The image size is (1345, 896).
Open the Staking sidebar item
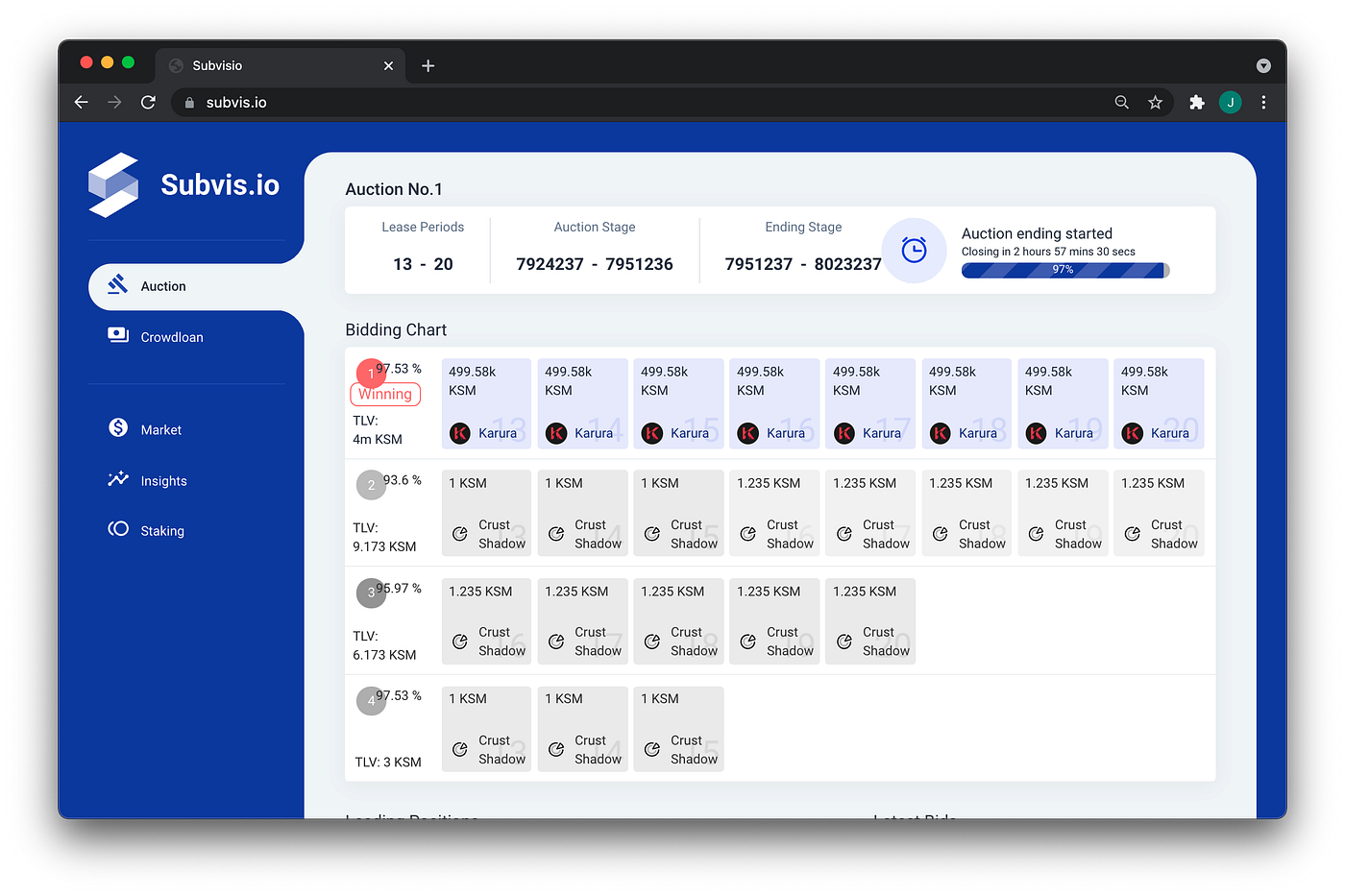click(x=161, y=531)
